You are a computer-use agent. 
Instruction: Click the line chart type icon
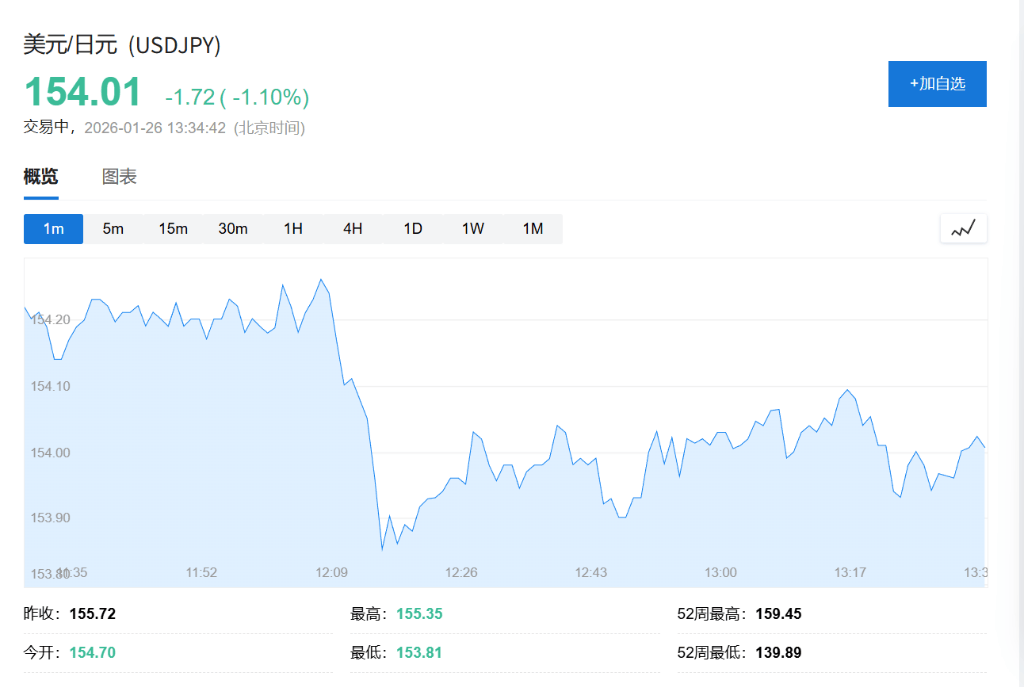tap(963, 229)
